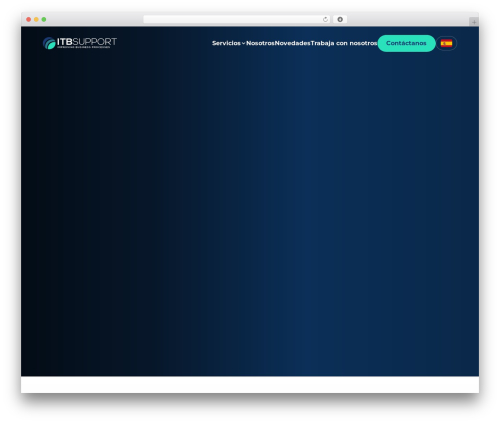Select the Spanish flag language switcher

[446, 43]
